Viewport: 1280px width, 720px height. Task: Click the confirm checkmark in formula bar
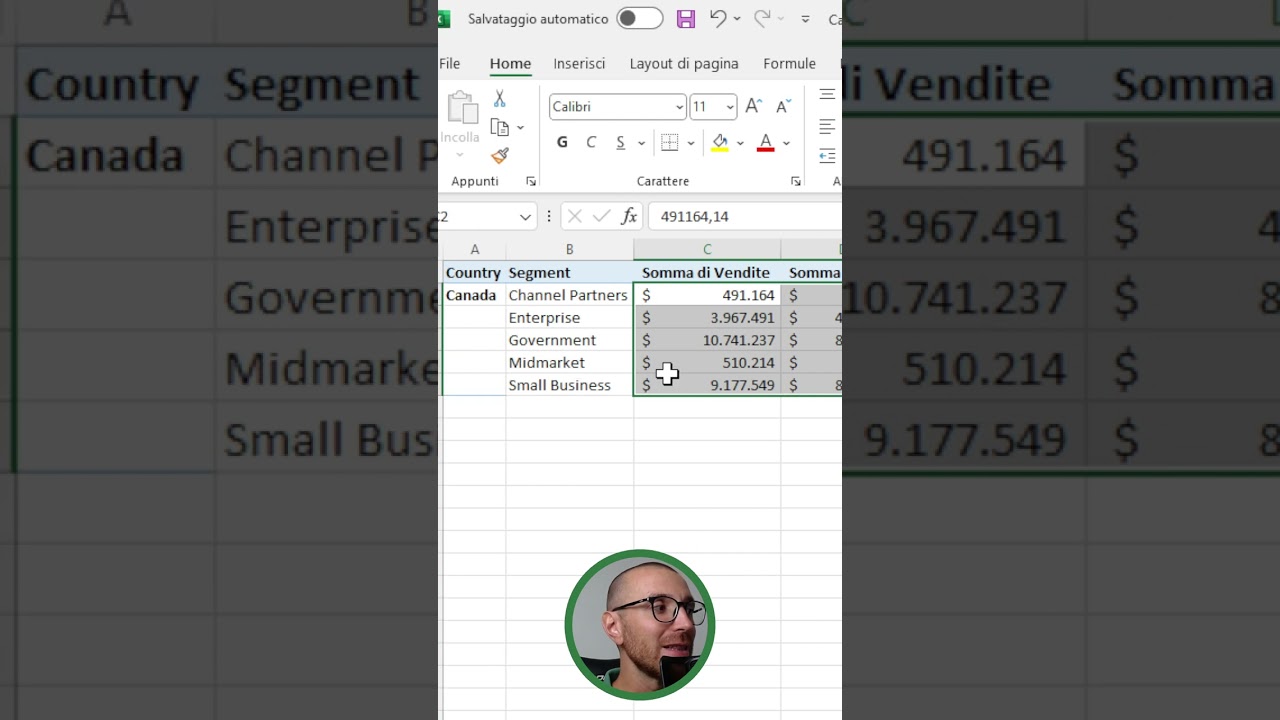[601, 216]
